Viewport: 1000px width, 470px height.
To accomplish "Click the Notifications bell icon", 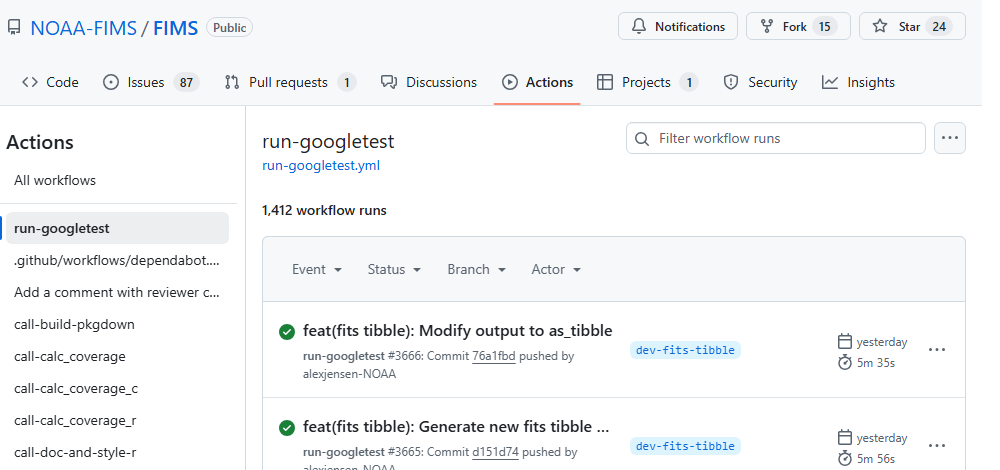I will 639,27.
